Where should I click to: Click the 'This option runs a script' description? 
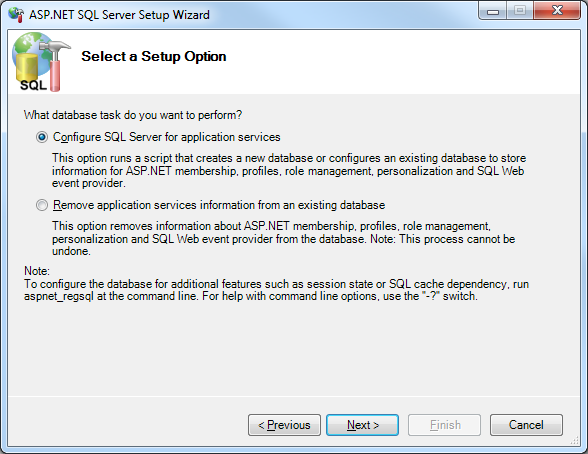289,171
